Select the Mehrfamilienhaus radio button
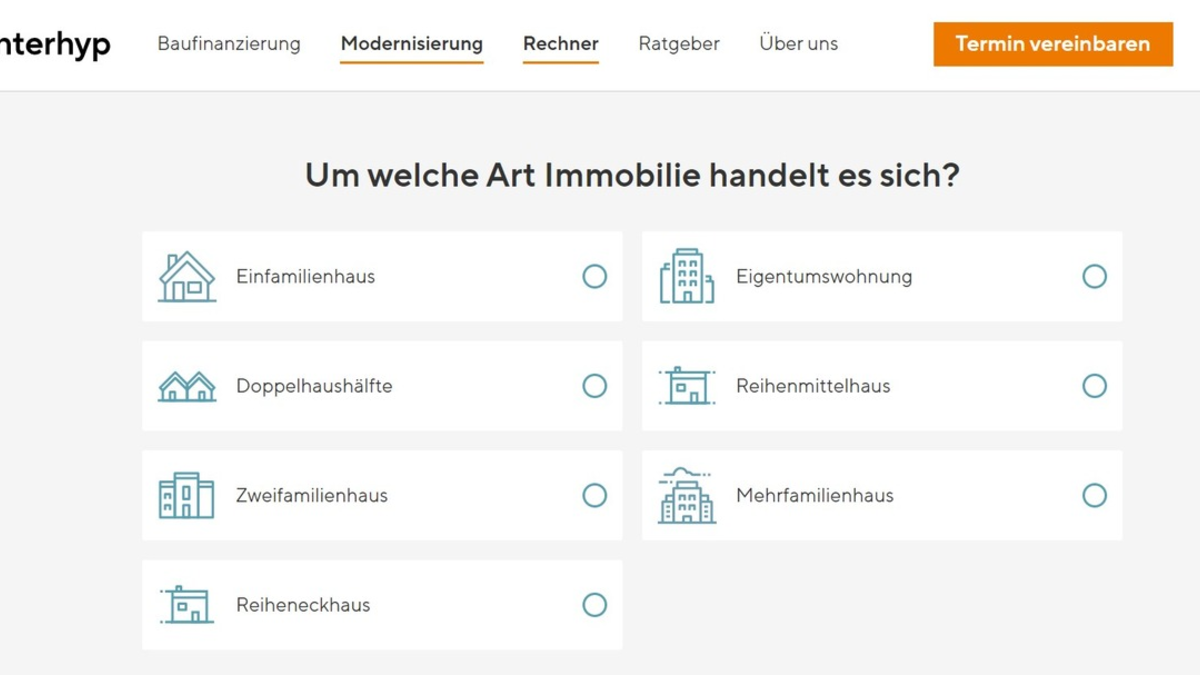Screen dimensions: 1200x675 tap(1095, 495)
